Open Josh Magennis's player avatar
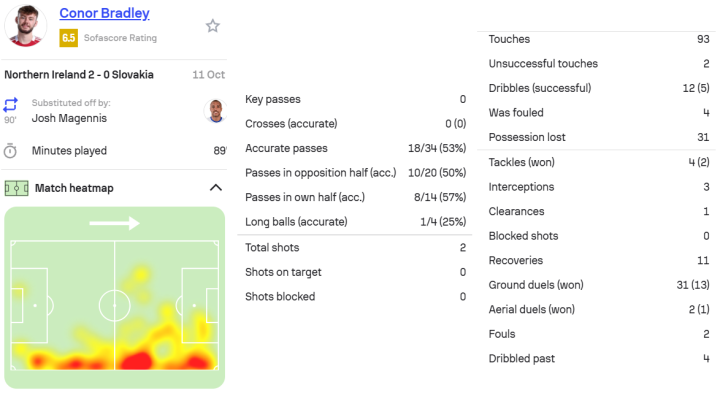 pos(215,111)
